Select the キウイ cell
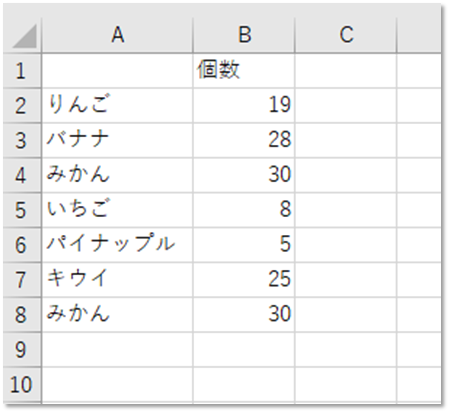The image size is (450, 413). (117, 280)
